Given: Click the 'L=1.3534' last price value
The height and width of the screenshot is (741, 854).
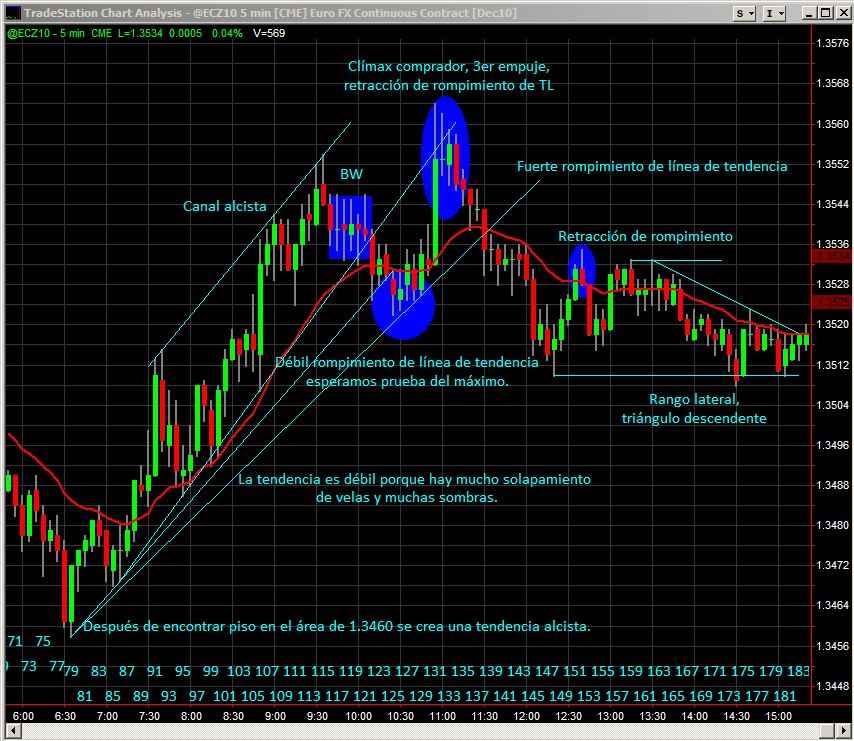Looking at the screenshot, I should click(140, 33).
